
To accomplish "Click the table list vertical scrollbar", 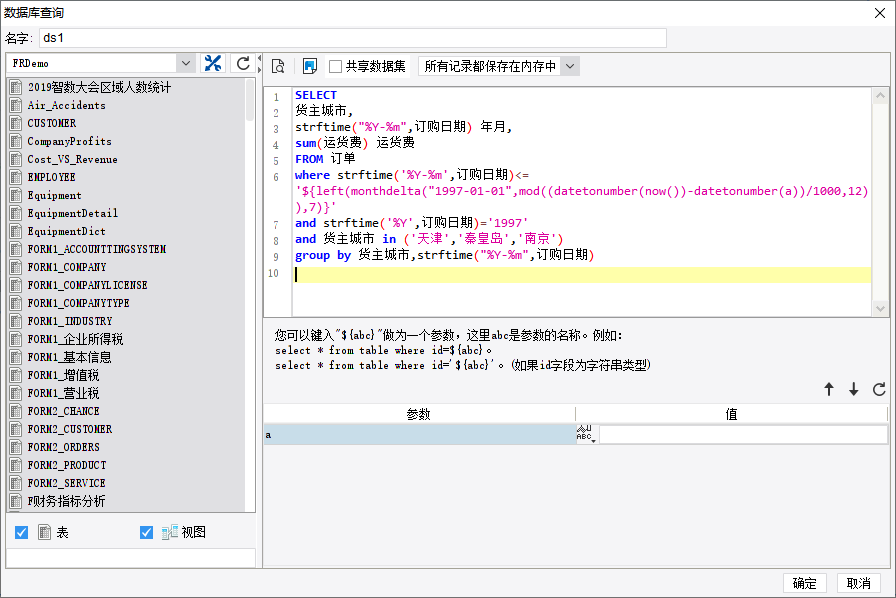I will 250,99.
